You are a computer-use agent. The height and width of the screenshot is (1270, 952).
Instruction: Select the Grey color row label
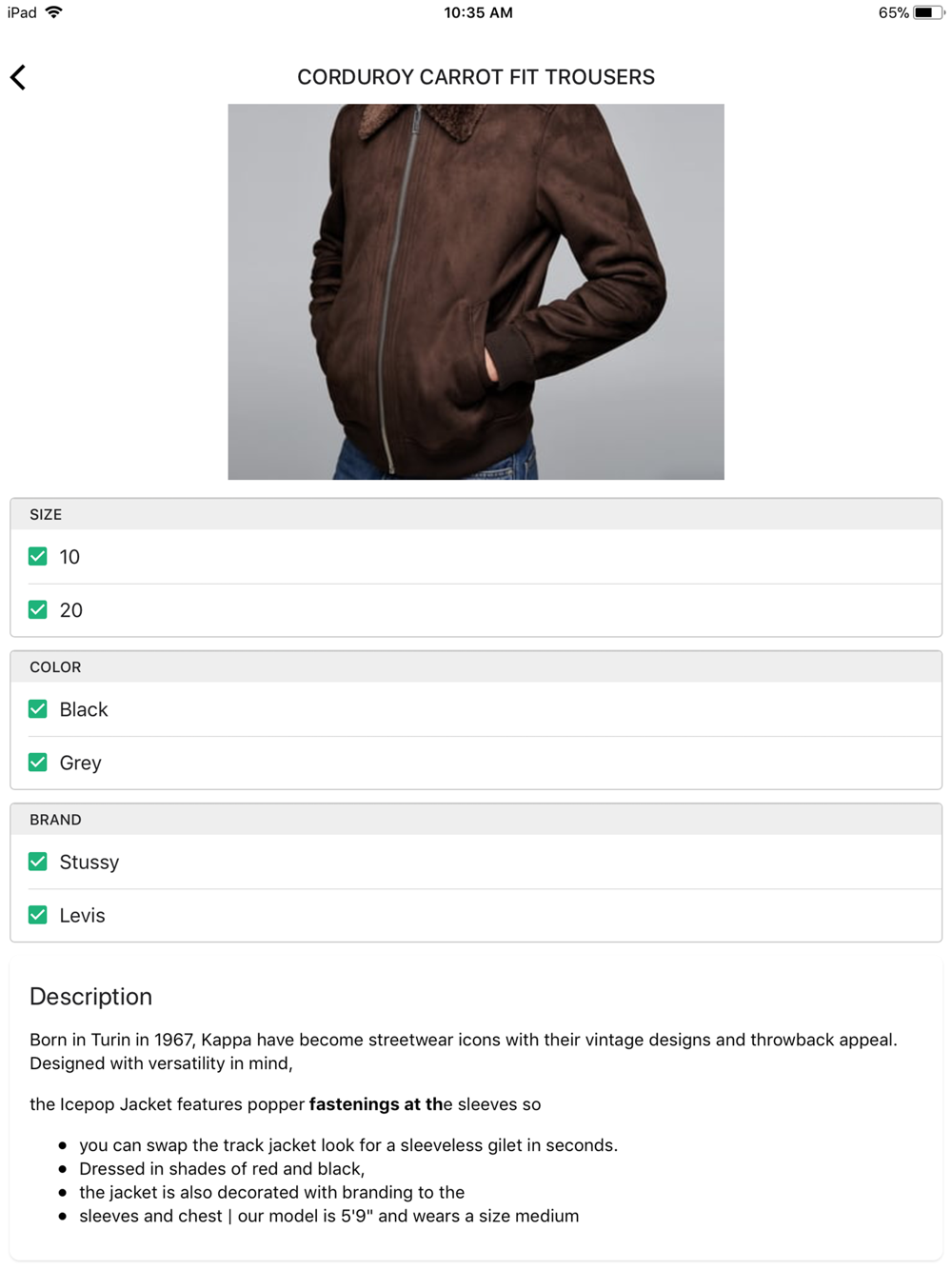pyautogui.click(x=80, y=764)
